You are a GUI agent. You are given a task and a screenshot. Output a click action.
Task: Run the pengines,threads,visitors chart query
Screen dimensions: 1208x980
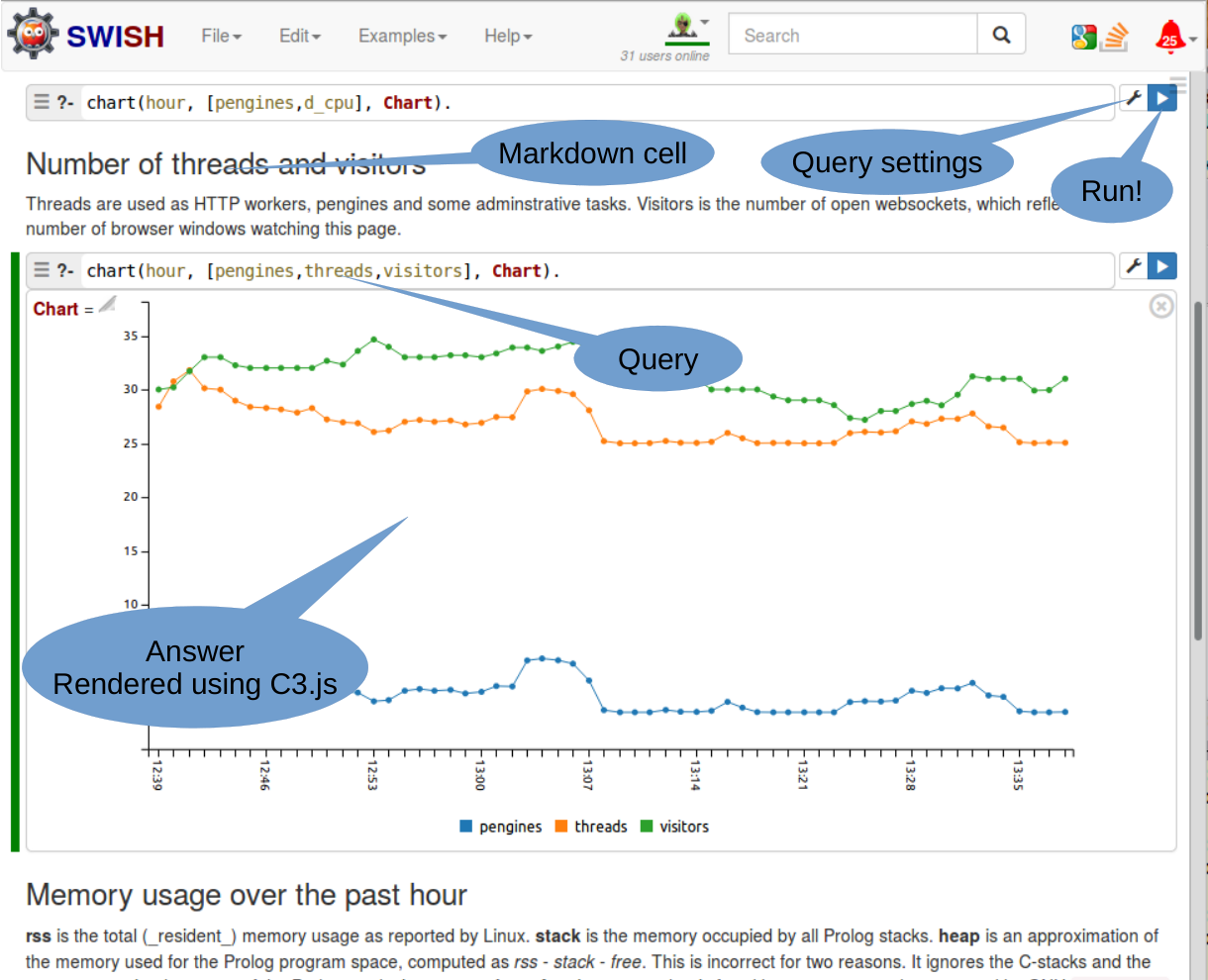point(1162,266)
